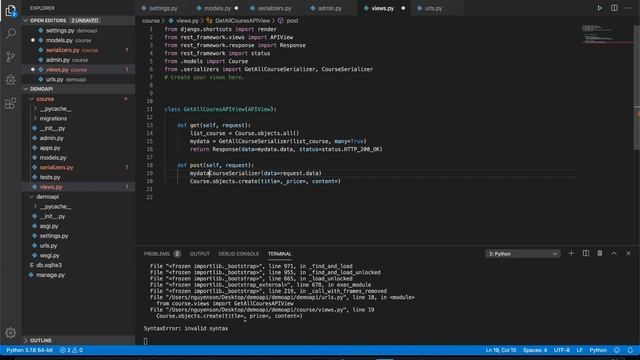Open serializers.py in Open Editors list

78,50
